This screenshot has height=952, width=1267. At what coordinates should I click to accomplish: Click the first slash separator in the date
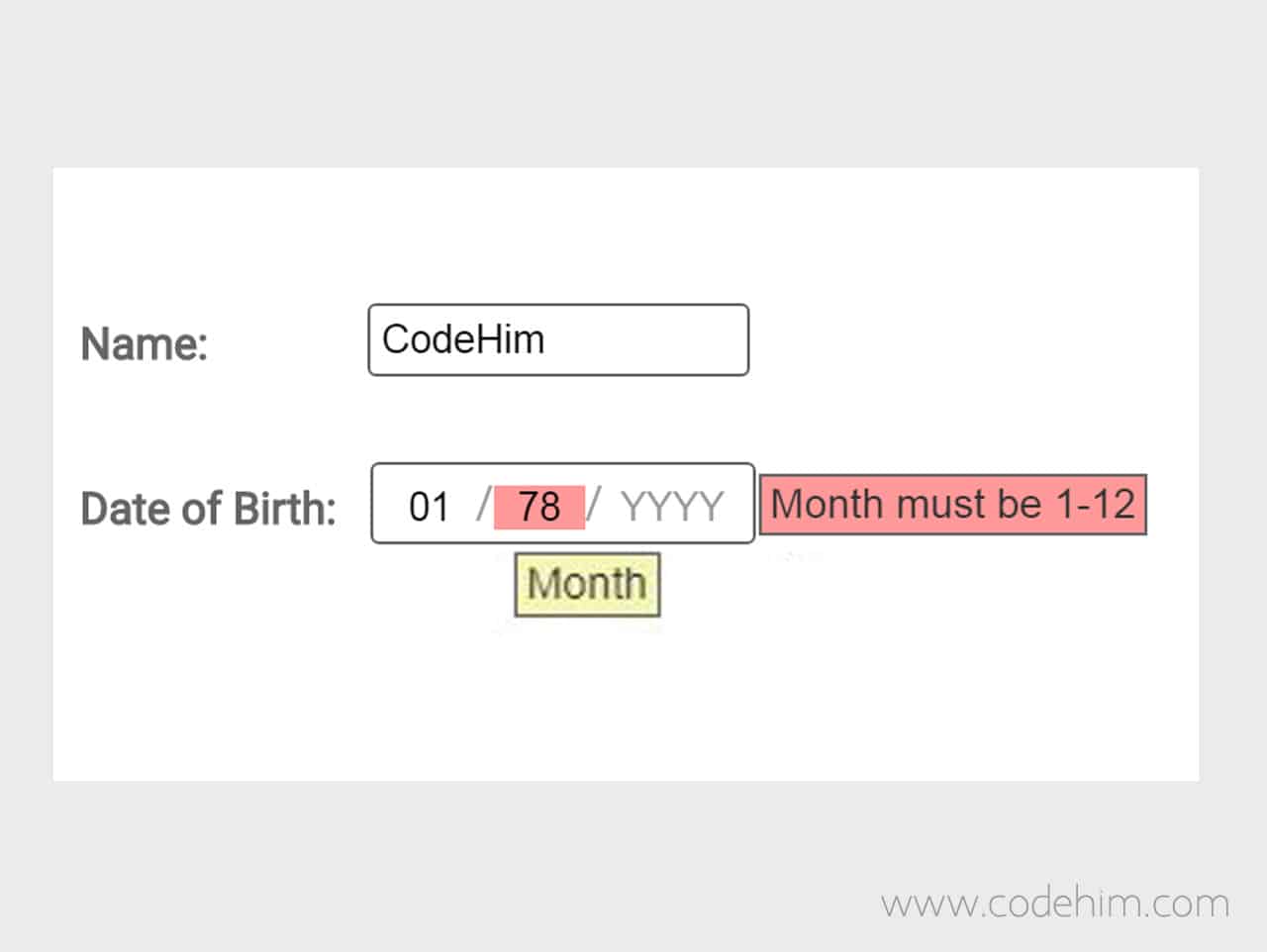click(x=484, y=505)
